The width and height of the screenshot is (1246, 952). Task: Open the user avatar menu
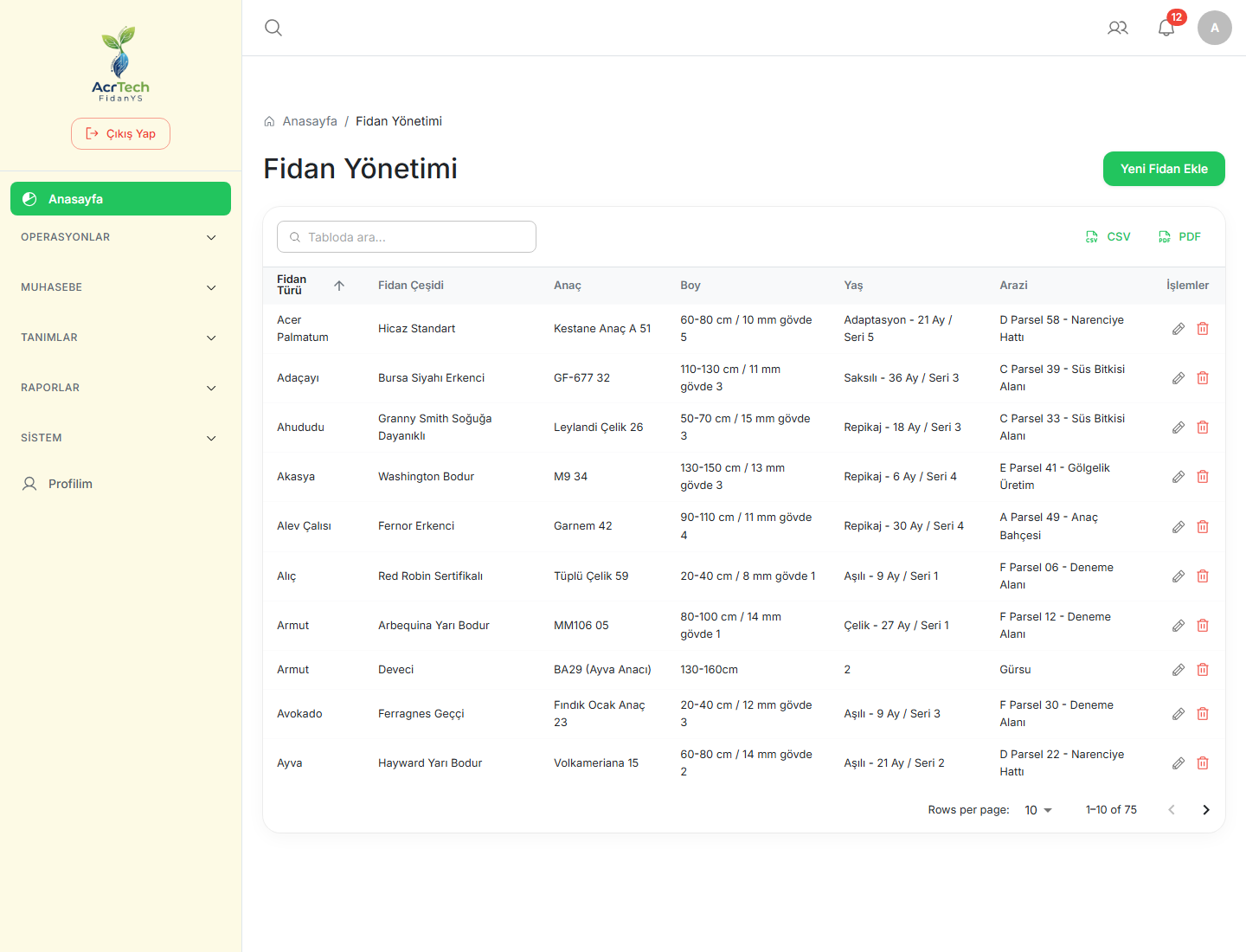(x=1215, y=28)
